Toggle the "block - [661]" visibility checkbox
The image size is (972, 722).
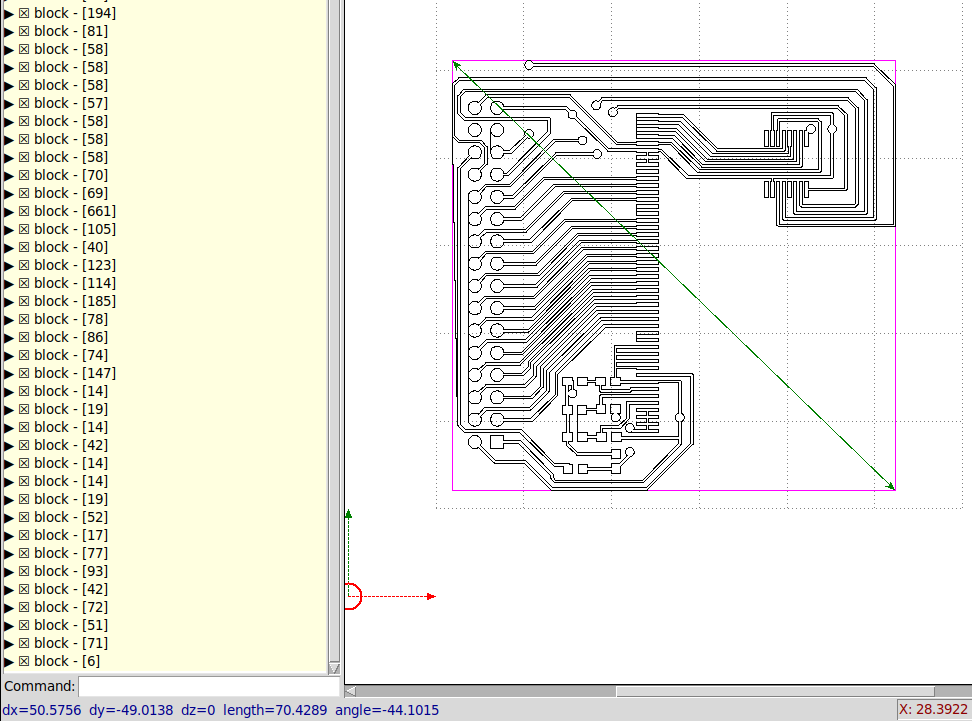tap(22, 210)
